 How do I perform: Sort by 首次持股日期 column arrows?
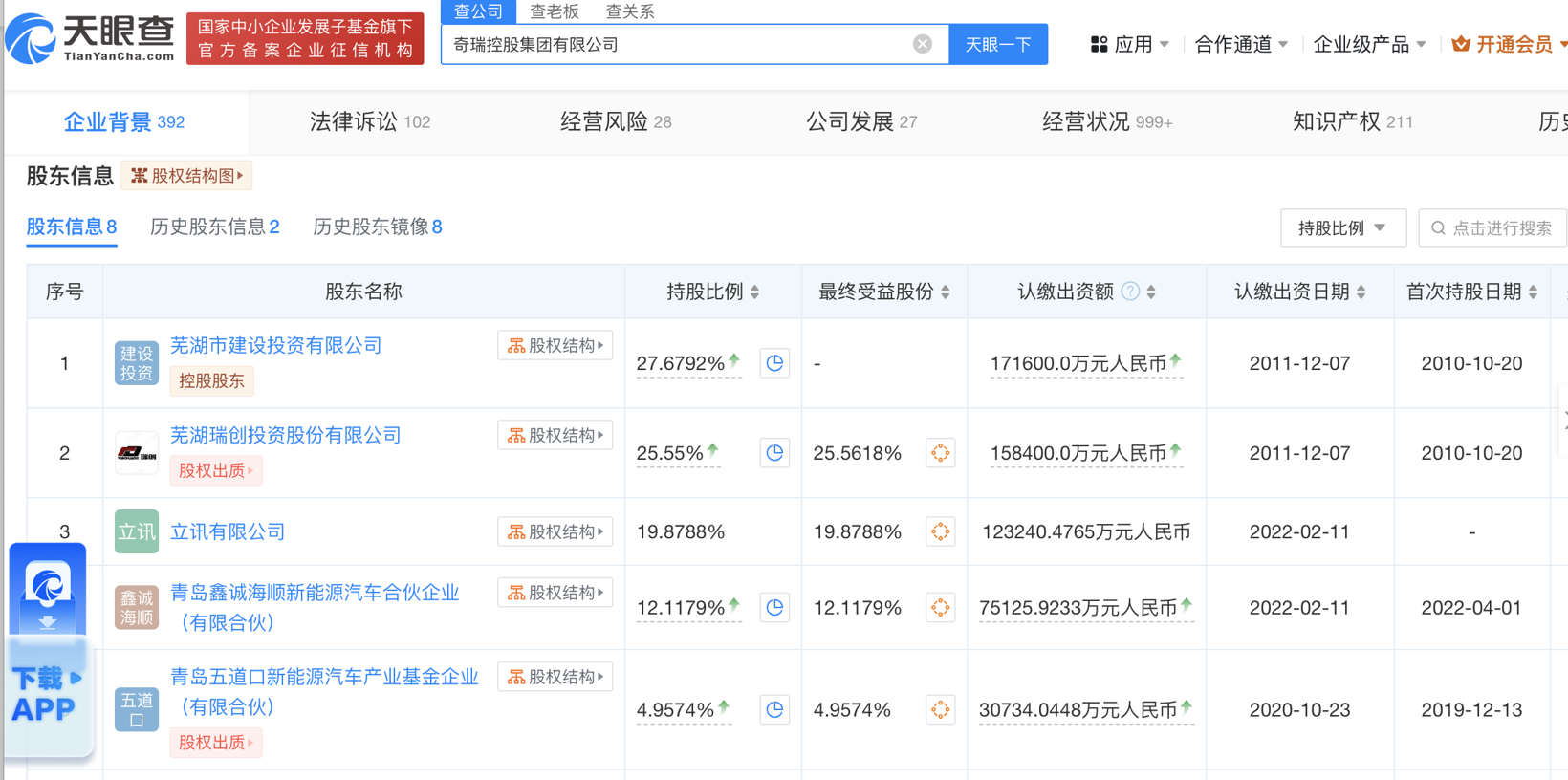tap(1534, 292)
